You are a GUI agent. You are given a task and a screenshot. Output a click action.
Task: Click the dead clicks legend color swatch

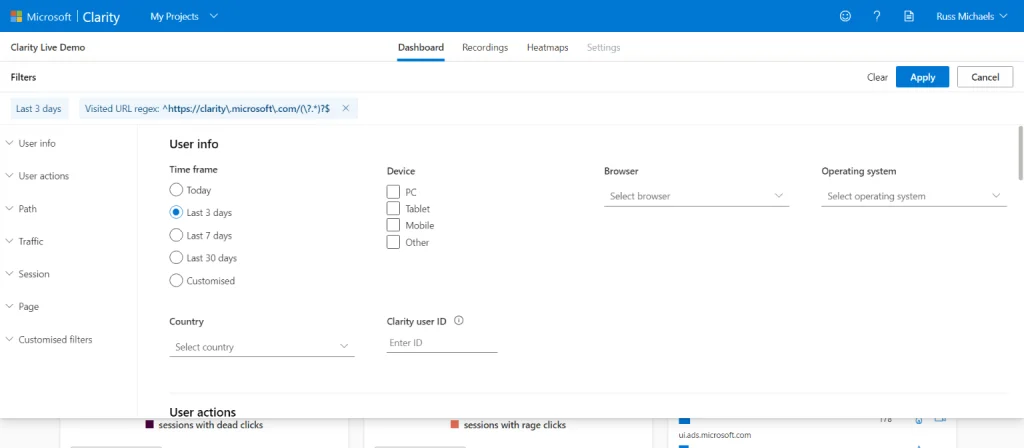pos(150,424)
